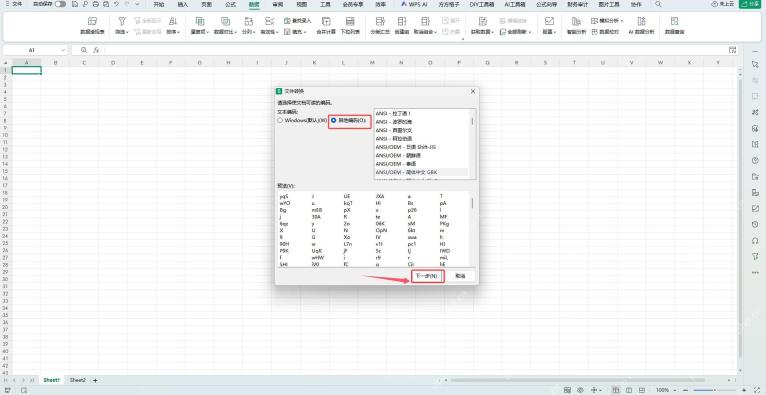Click the Get Data (获取数据) icon

point(483,21)
